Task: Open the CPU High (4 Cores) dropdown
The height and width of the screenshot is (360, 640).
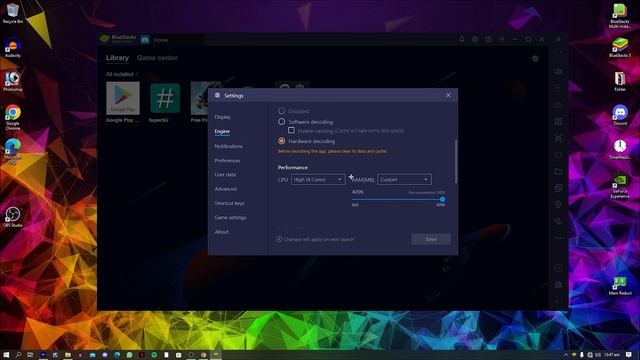Action: click(x=318, y=180)
